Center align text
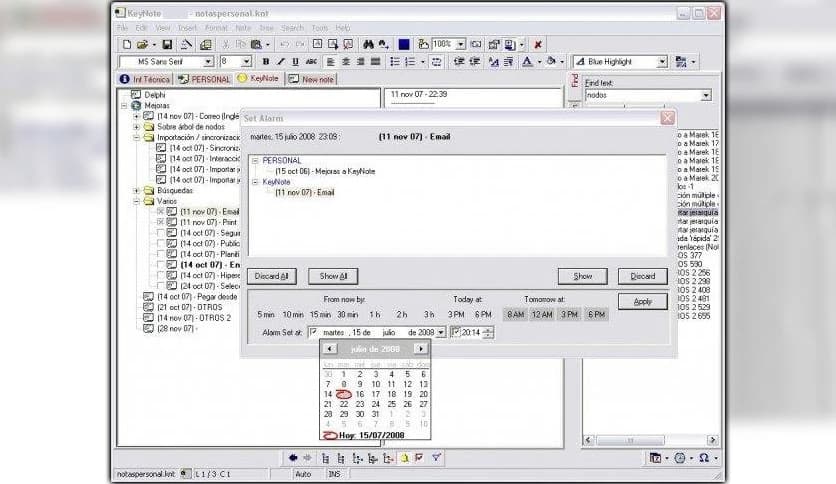The image size is (836, 484). pyautogui.click(x=345, y=62)
